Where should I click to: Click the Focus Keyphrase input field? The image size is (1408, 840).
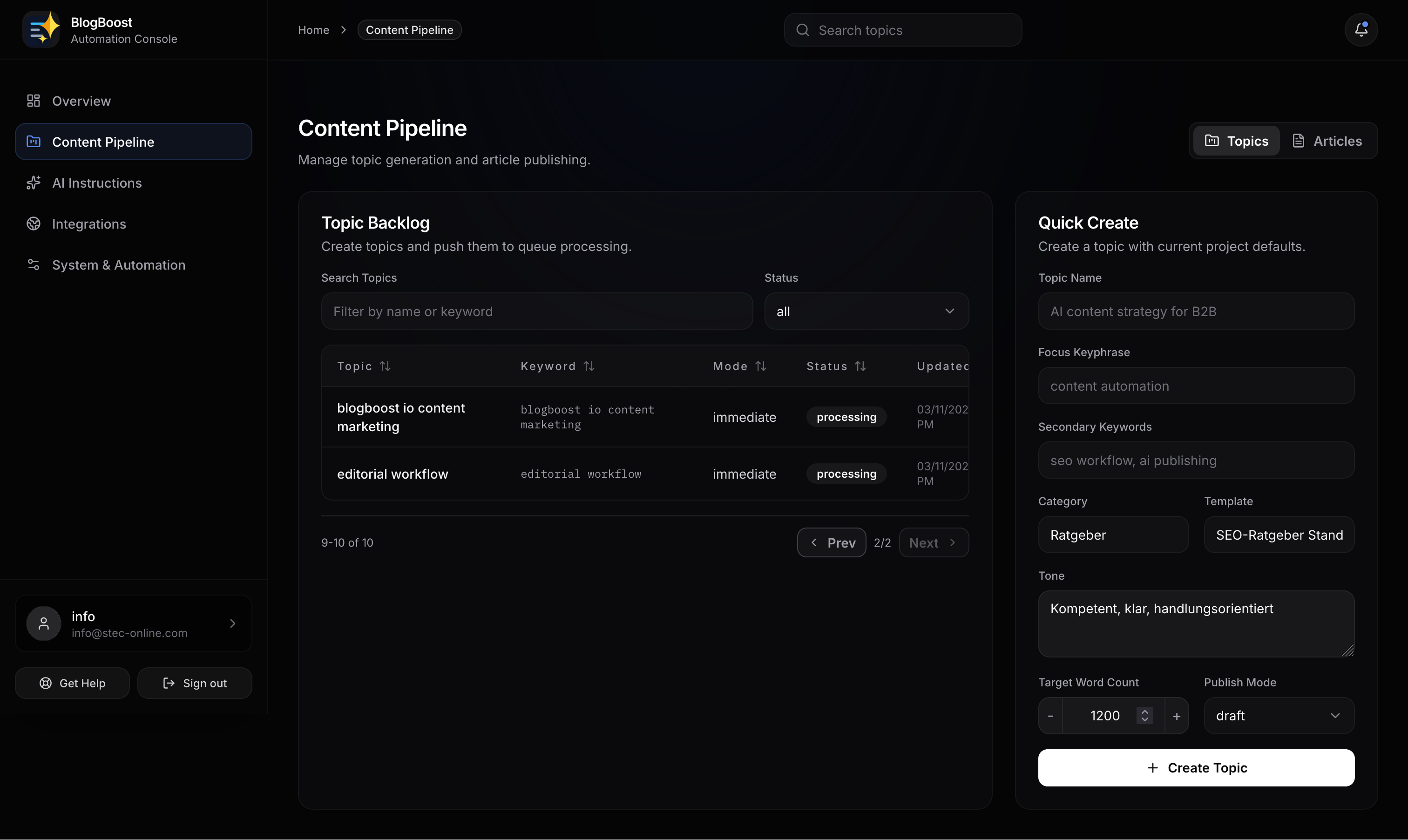coord(1195,386)
